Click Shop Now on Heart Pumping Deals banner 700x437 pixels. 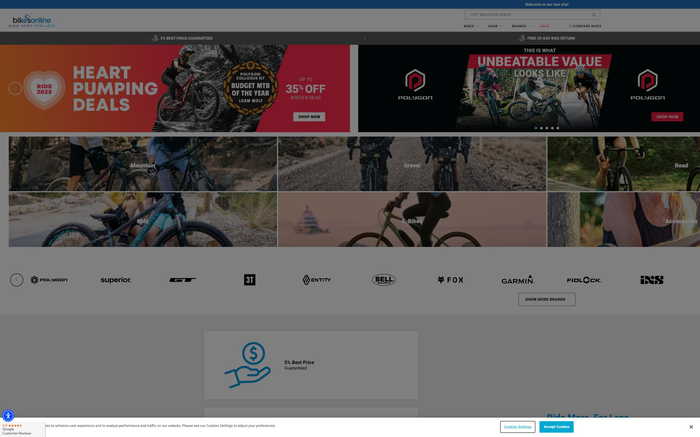coord(309,117)
